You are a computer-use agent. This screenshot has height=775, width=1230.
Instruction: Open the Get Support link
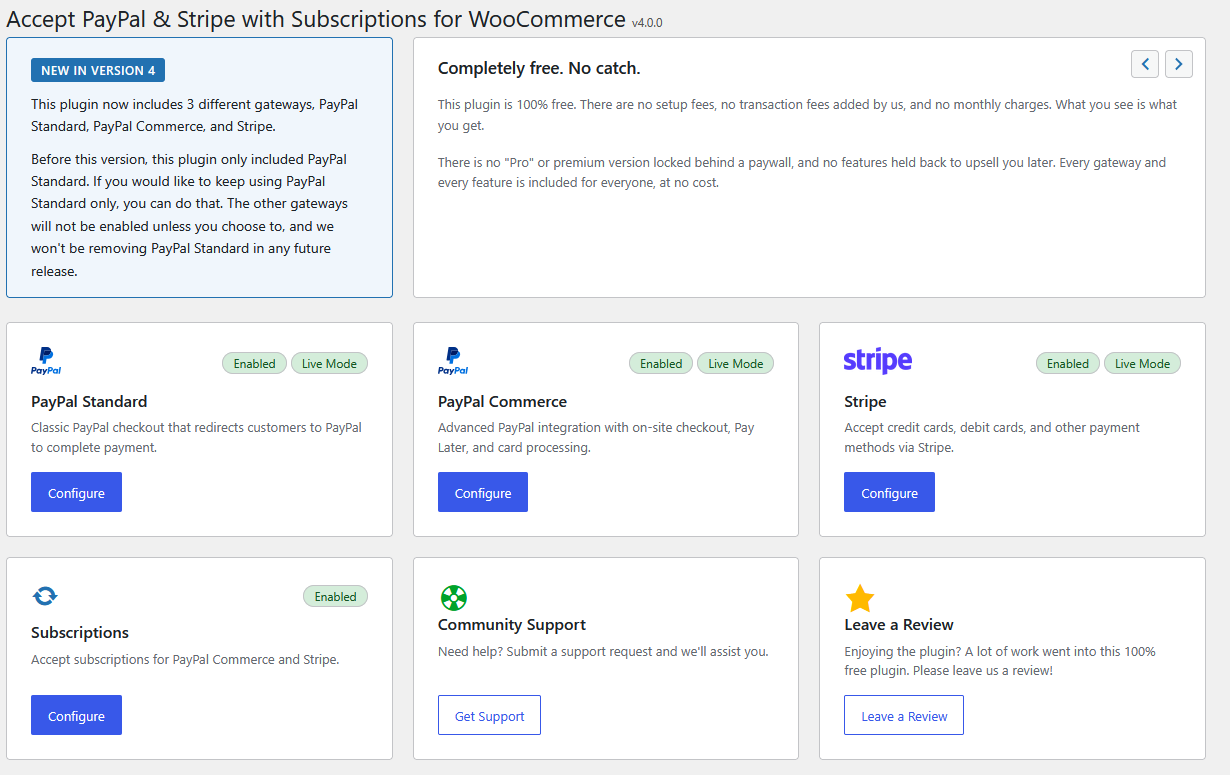[489, 716]
